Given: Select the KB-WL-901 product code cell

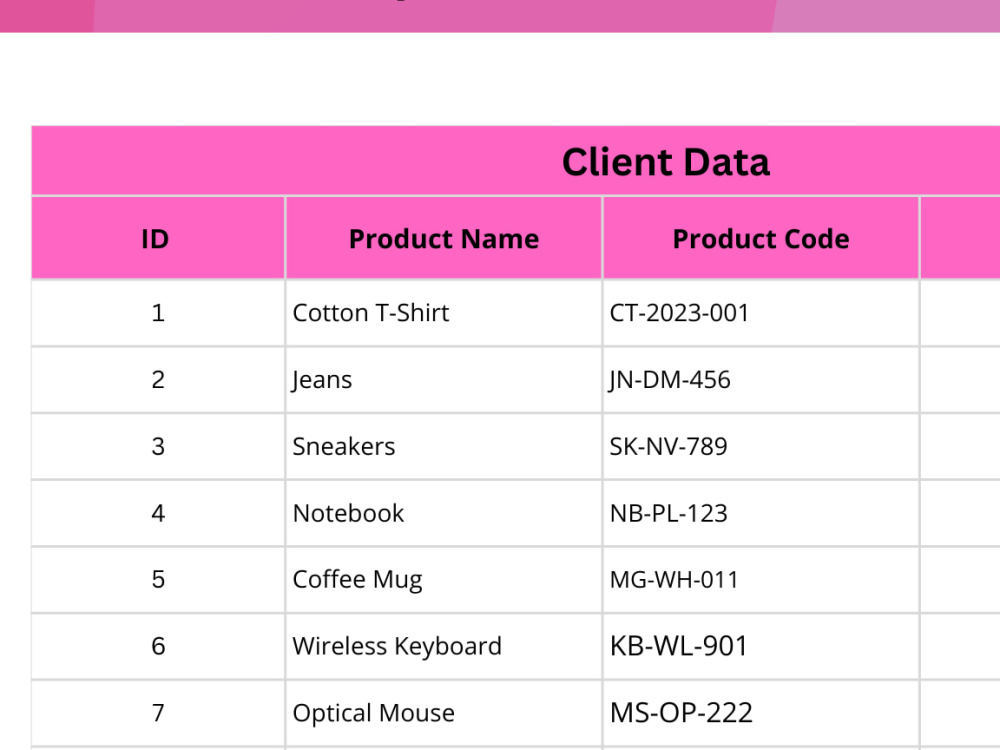Looking at the screenshot, I should point(761,647).
